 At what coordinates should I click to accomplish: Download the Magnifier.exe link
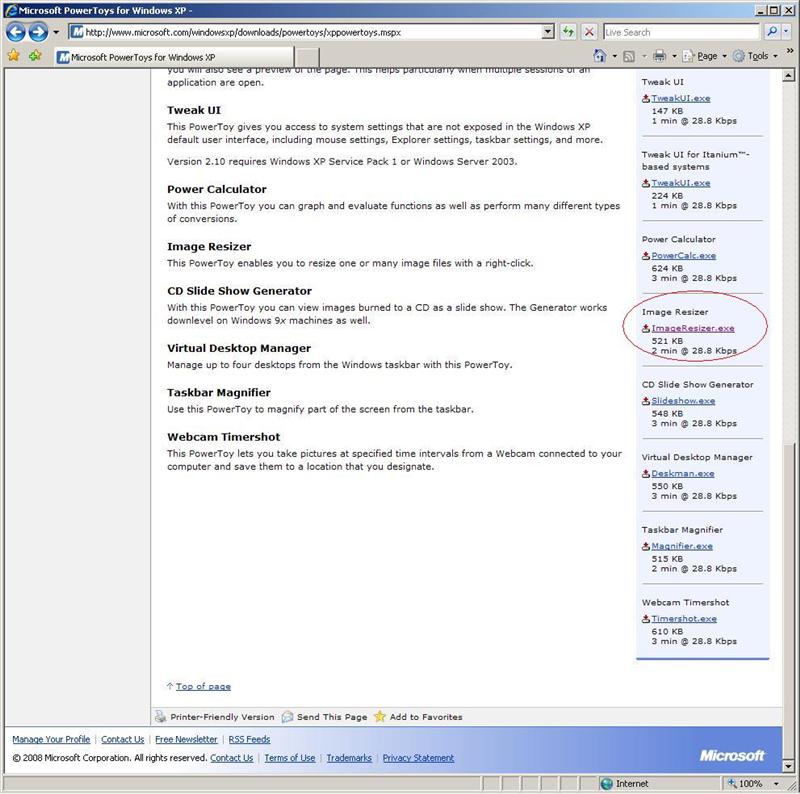[x=682, y=546]
